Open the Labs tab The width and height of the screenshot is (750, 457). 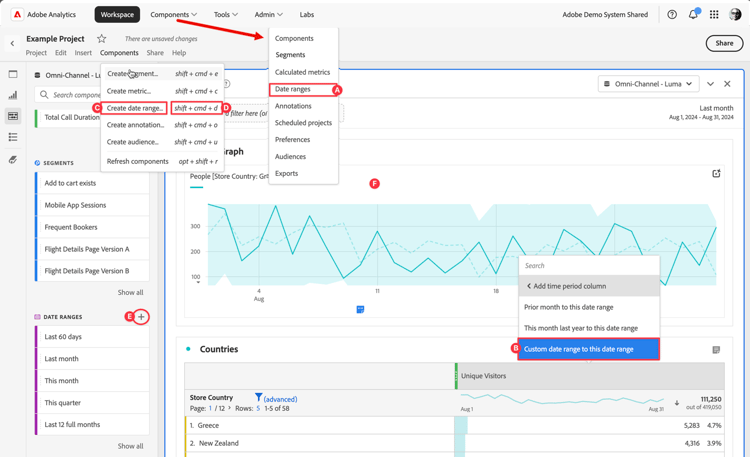(x=307, y=14)
